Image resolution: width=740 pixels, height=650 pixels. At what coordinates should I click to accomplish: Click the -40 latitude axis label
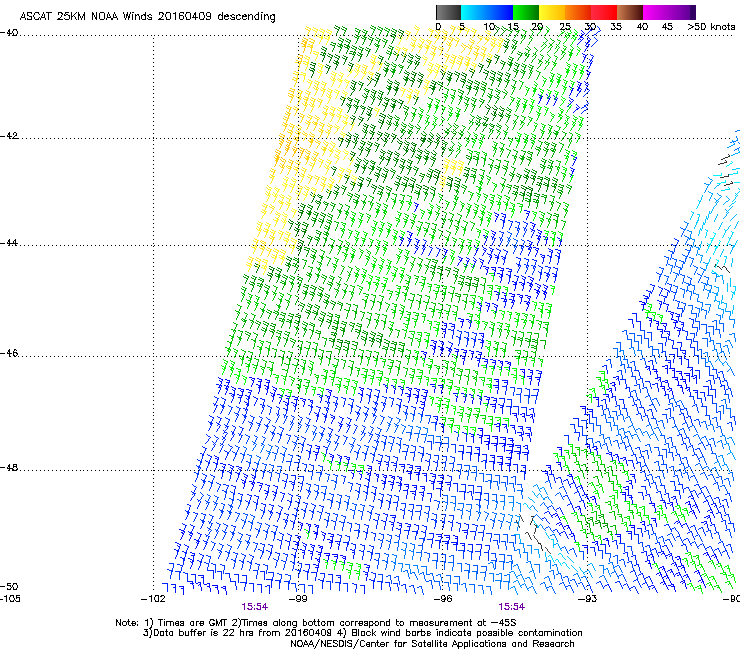coord(9,33)
